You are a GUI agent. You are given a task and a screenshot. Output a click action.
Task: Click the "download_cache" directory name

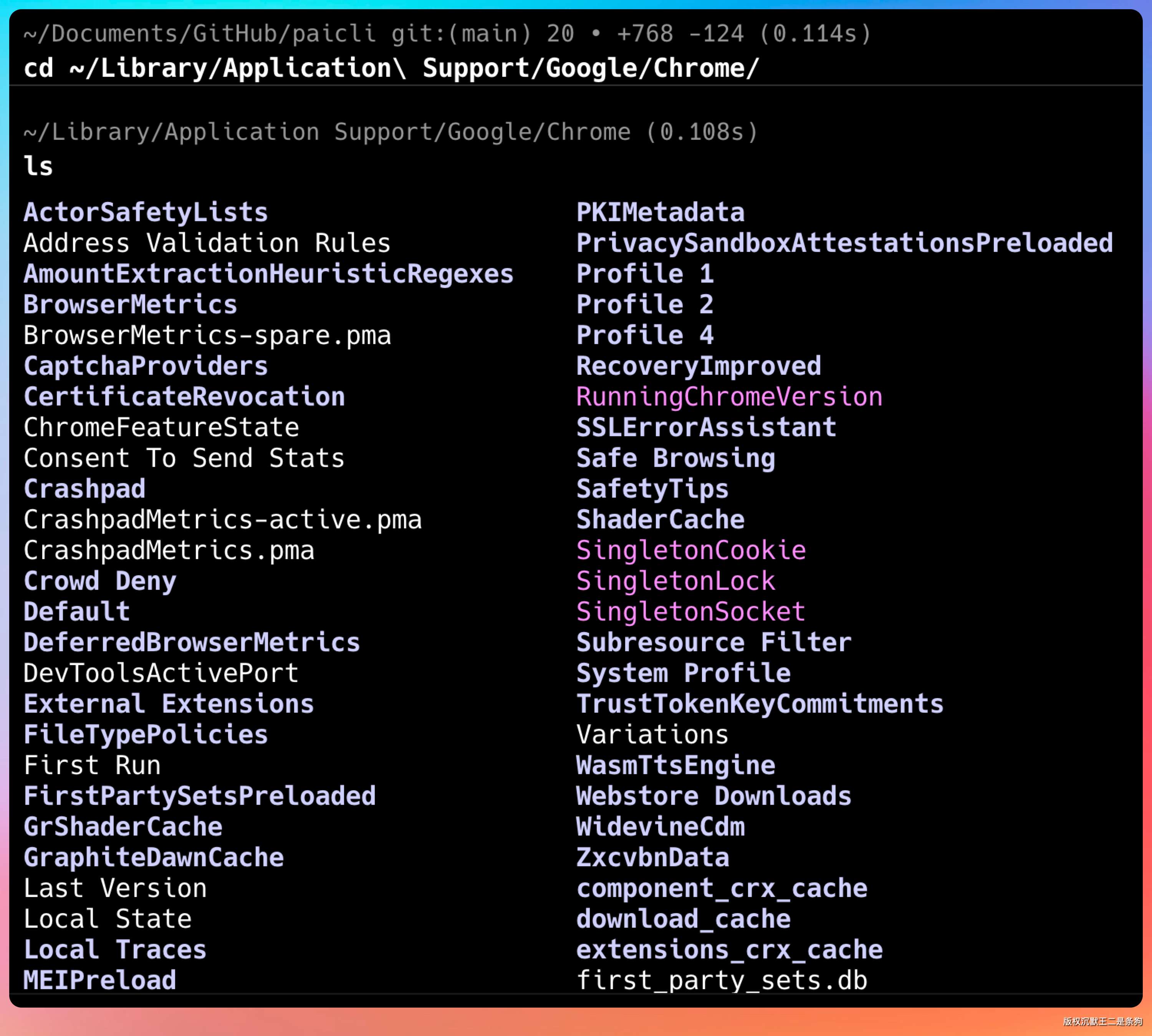point(684,919)
